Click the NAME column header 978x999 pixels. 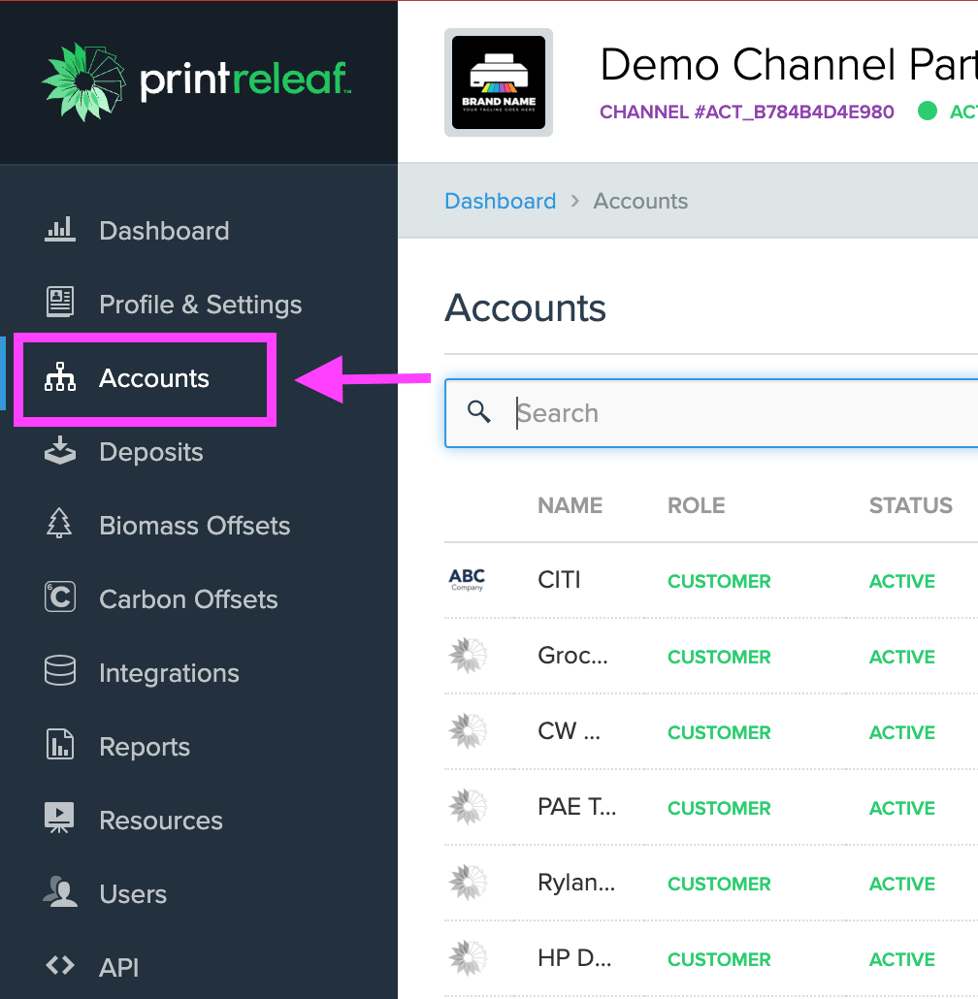570,505
